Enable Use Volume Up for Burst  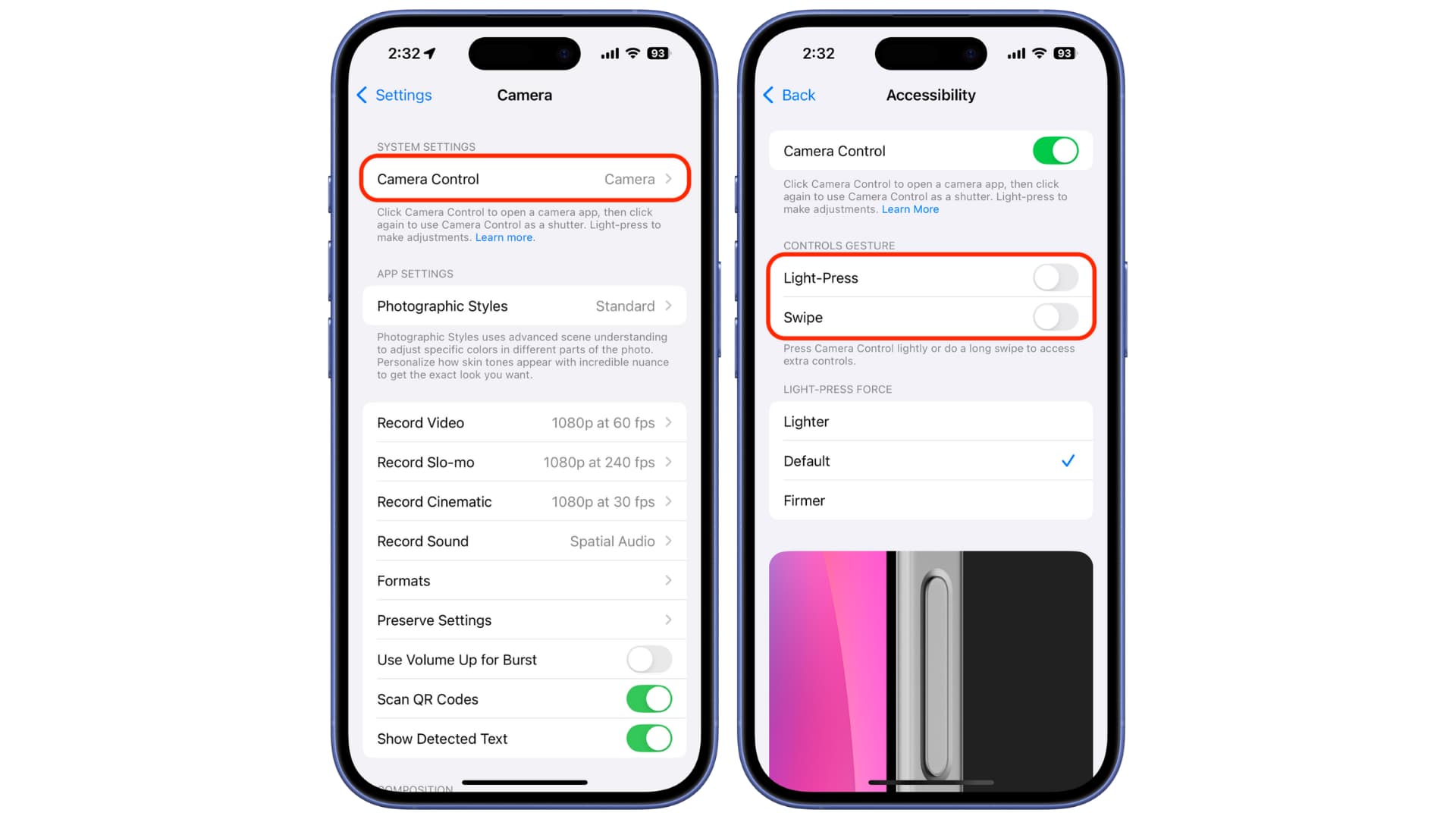(x=649, y=660)
